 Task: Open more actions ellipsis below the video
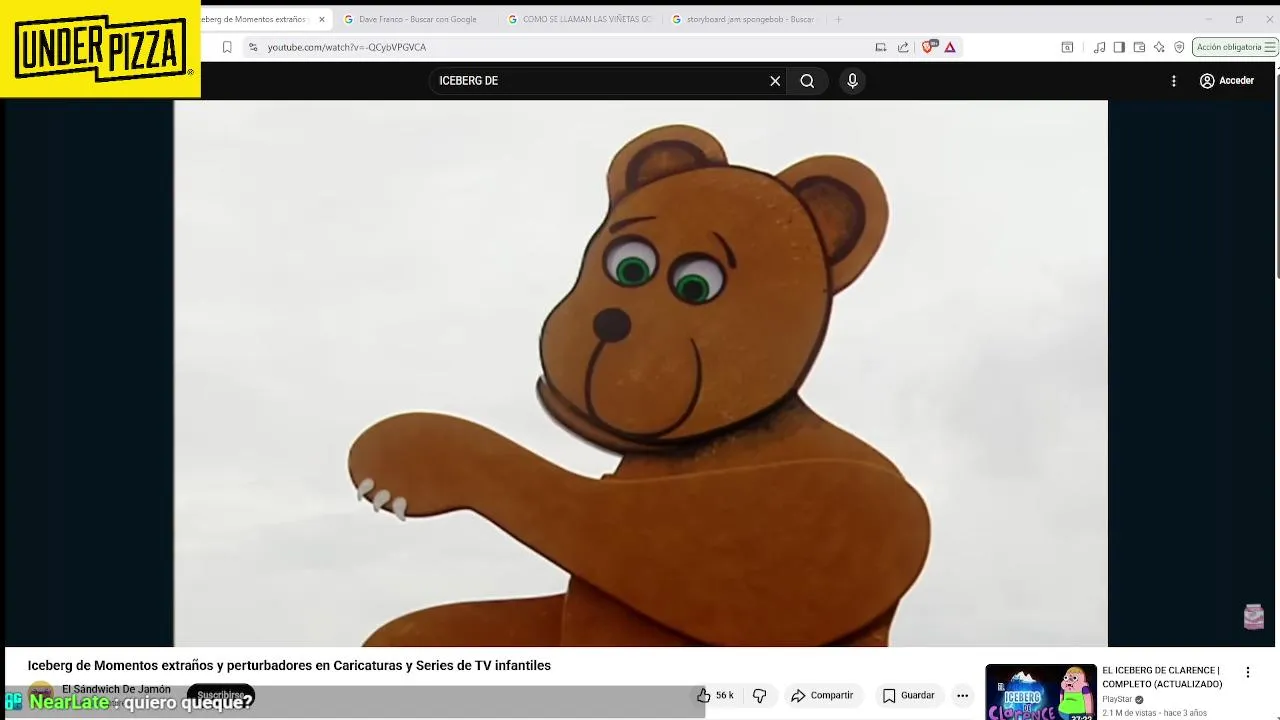point(962,695)
